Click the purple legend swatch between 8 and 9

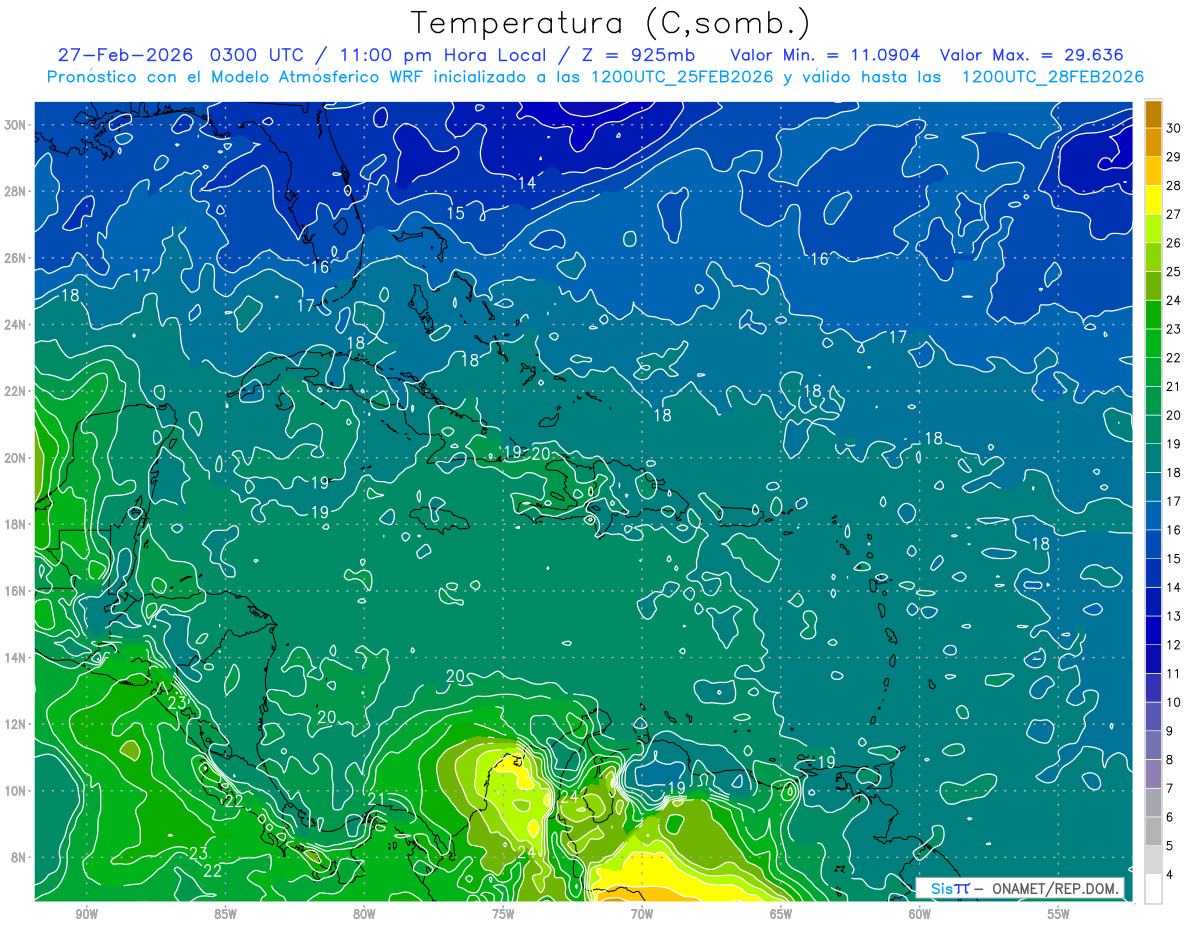click(1153, 745)
